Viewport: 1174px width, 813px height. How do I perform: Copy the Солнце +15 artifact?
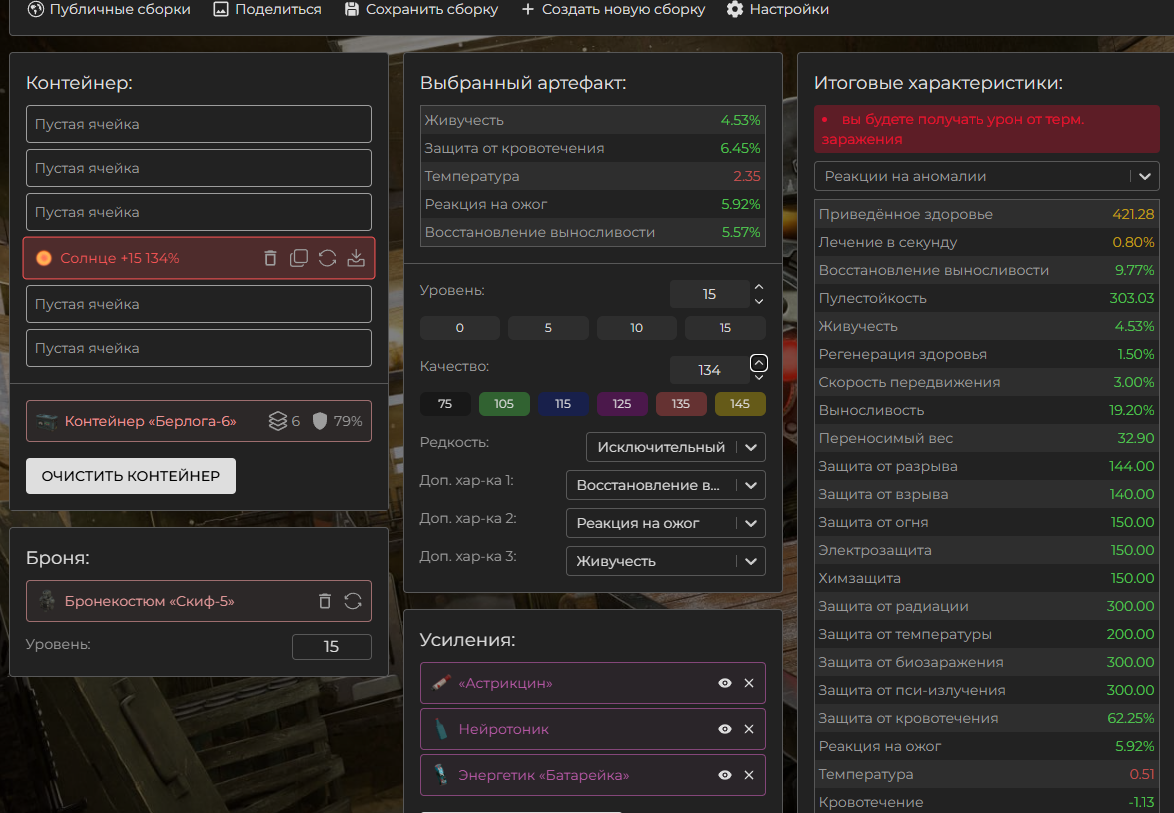(x=299, y=258)
